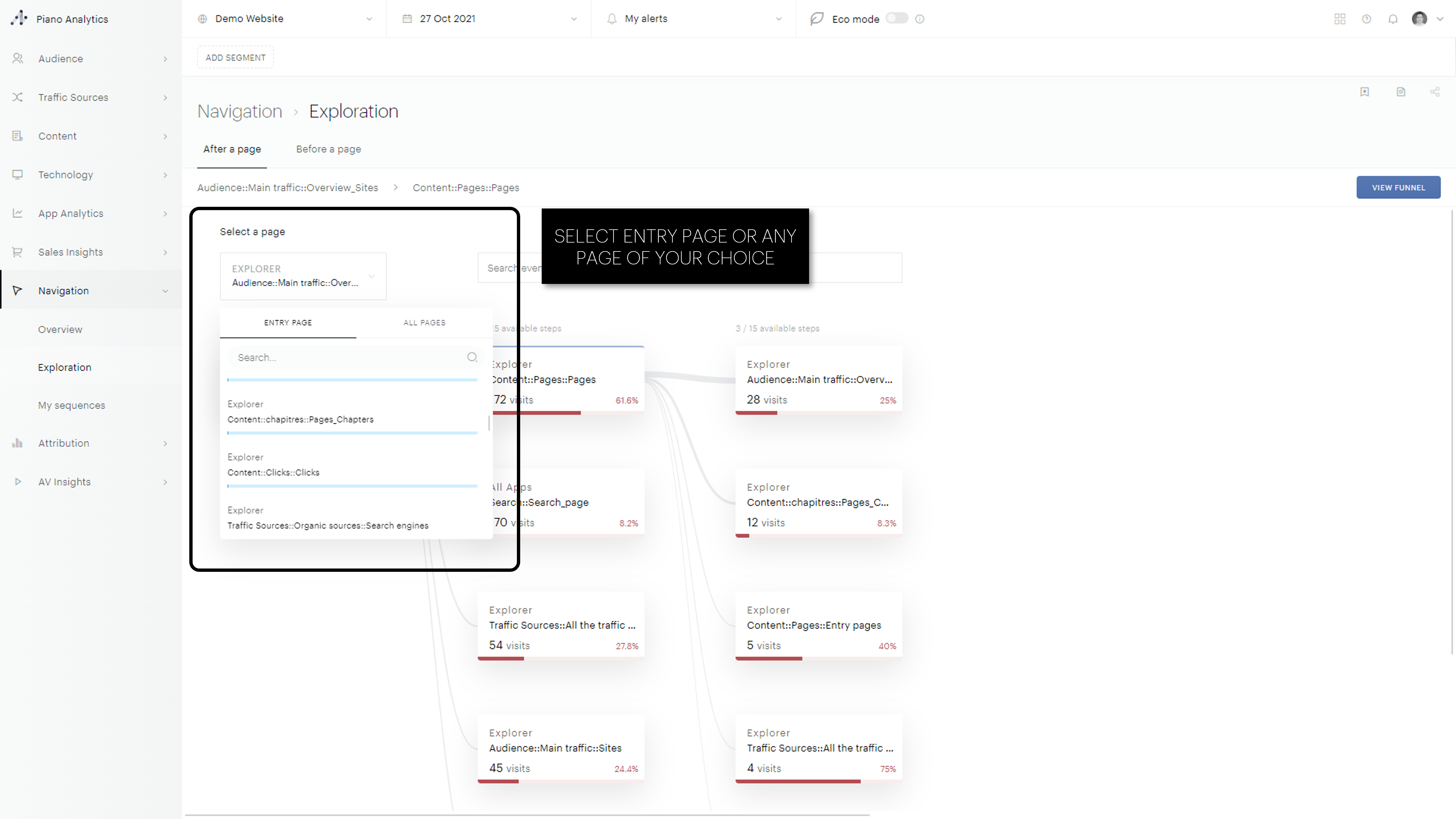Save the current report as template
The width and height of the screenshot is (1456, 819).
[1401, 92]
